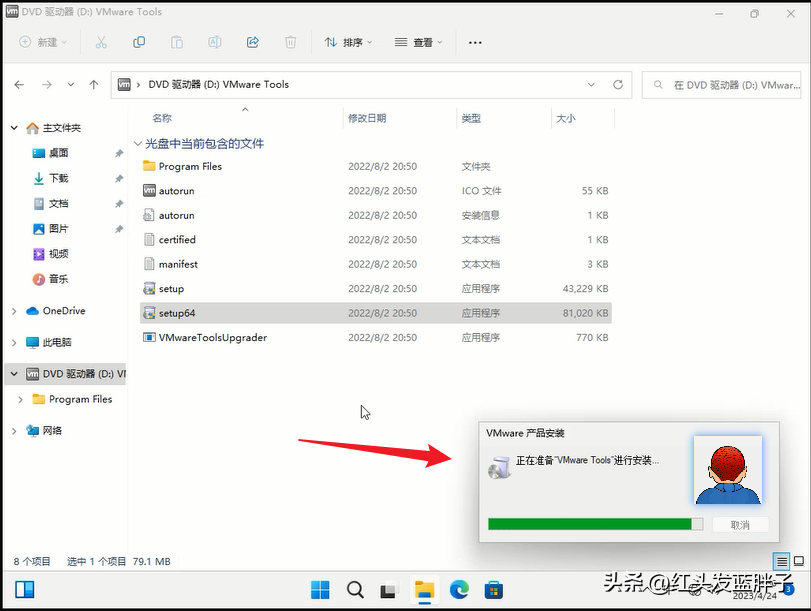
Task: Refresh the current folder view
Action: click(x=618, y=84)
